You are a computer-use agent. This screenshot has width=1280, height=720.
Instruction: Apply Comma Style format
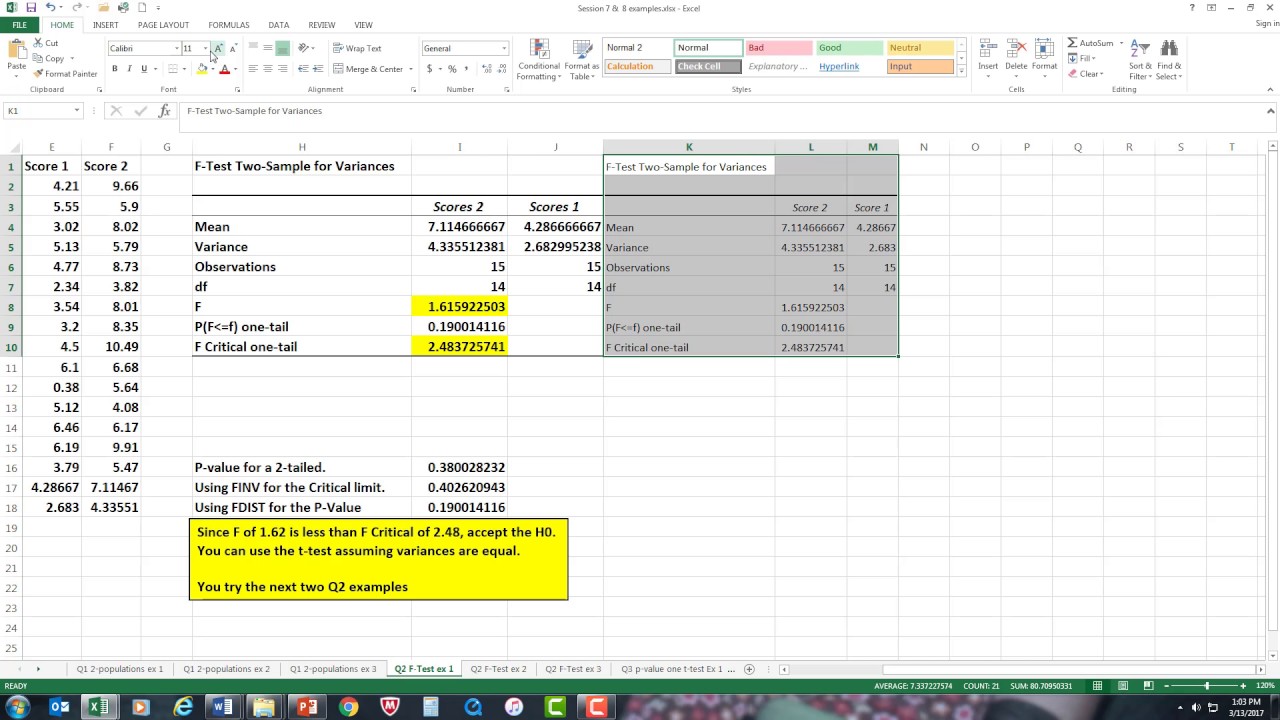coord(466,69)
